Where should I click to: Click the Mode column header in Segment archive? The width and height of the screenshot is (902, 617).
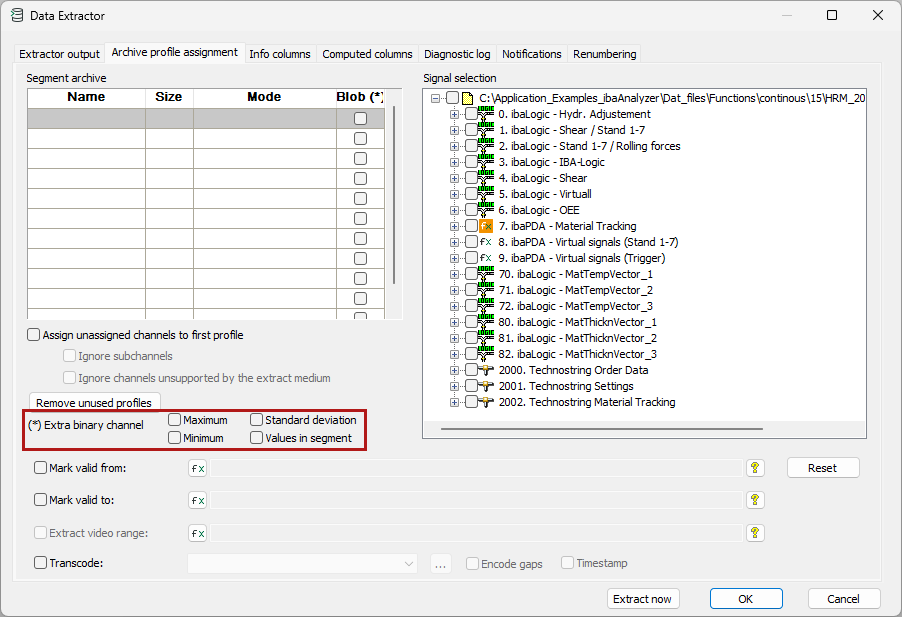point(265,97)
